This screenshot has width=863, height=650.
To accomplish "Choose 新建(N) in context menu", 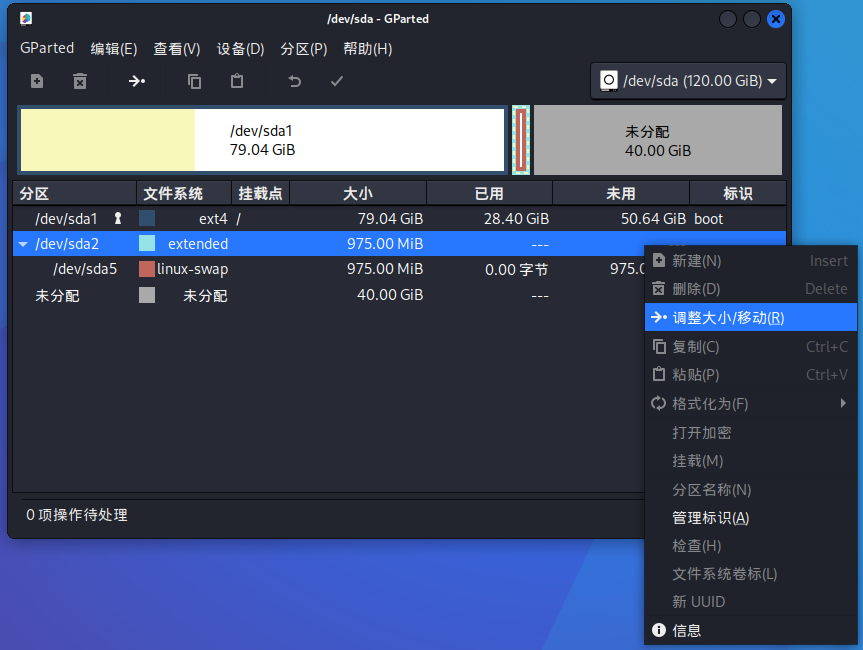I will click(x=751, y=261).
